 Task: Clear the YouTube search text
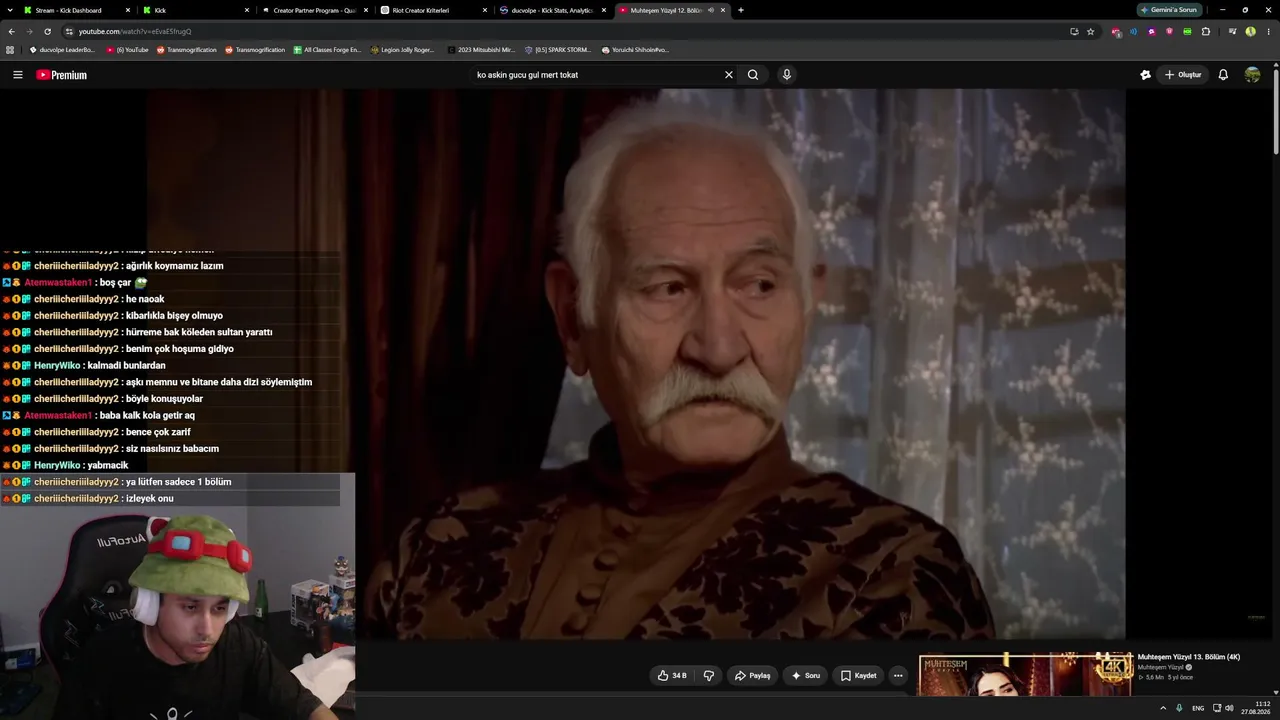729,75
